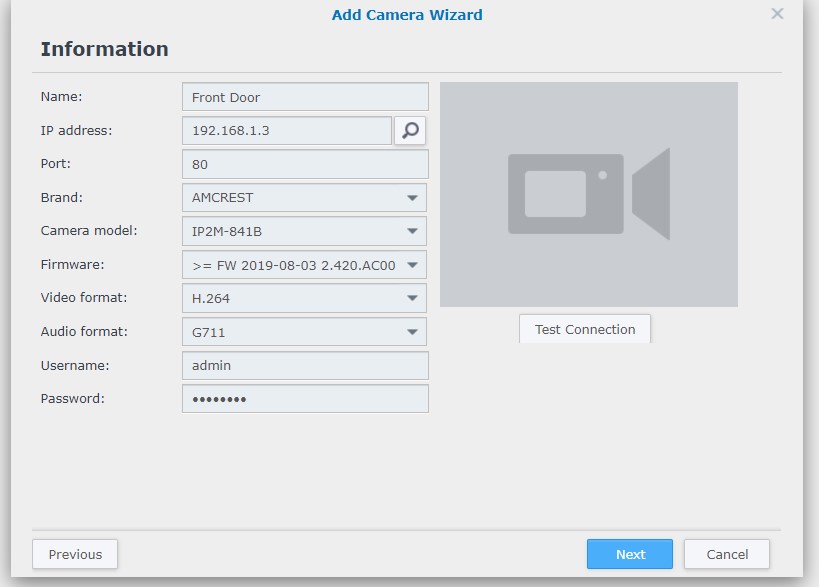Screen dimensions: 819x587
Task: Click the 'Name:' label
Action: [x=62, y=96]
